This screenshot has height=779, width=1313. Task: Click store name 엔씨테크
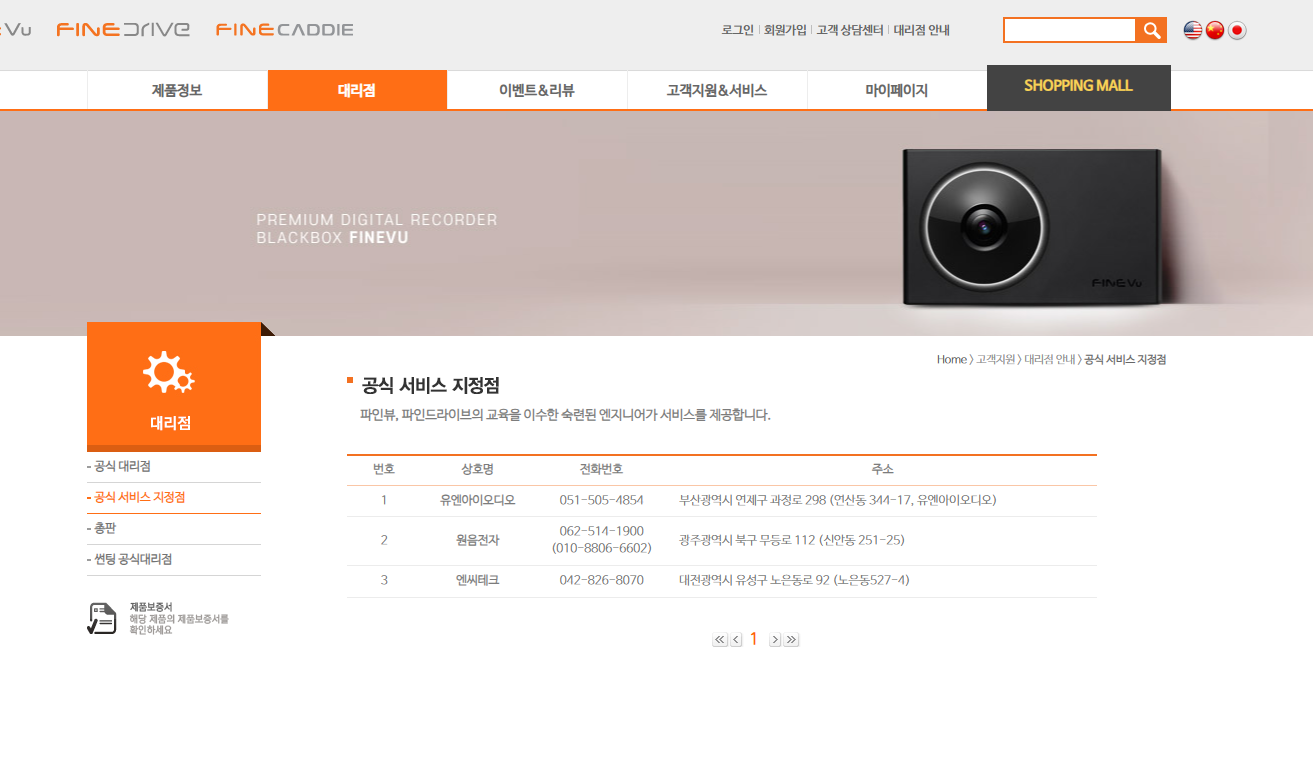pyautogui.click(x=478, y=581)
